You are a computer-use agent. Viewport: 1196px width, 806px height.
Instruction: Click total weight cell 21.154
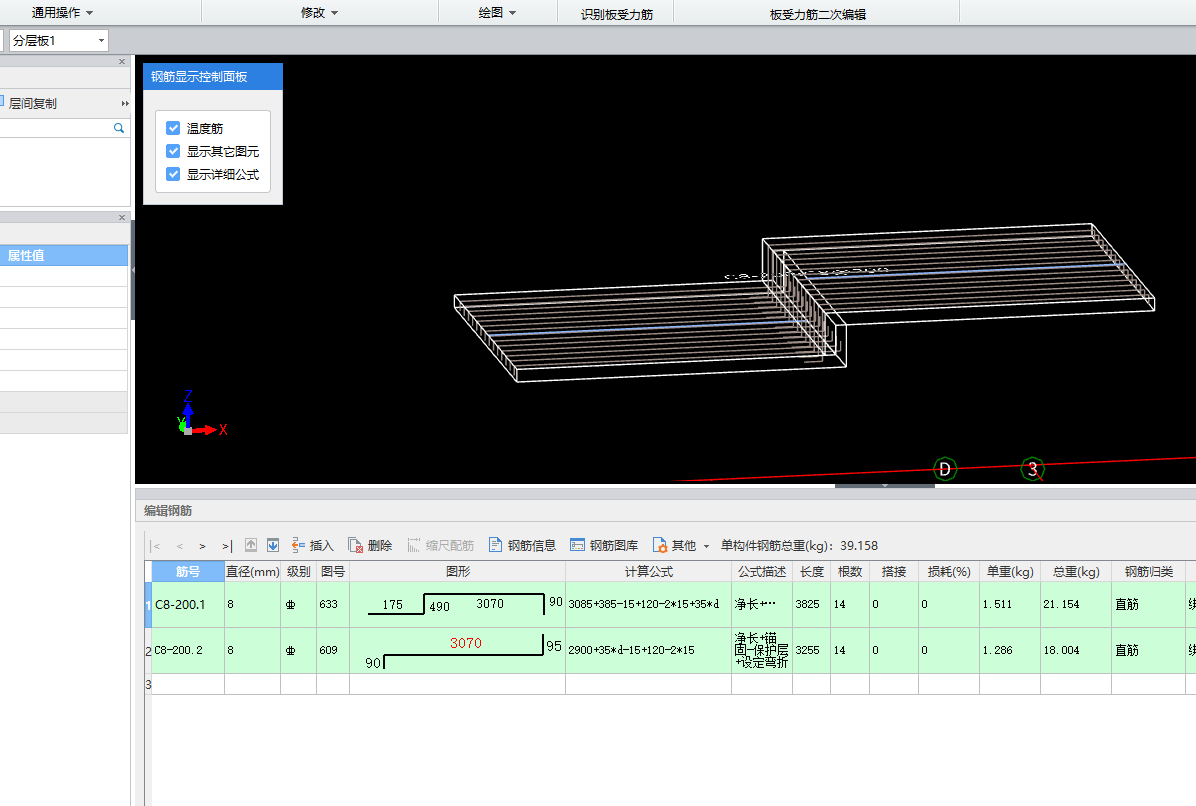1075,605
